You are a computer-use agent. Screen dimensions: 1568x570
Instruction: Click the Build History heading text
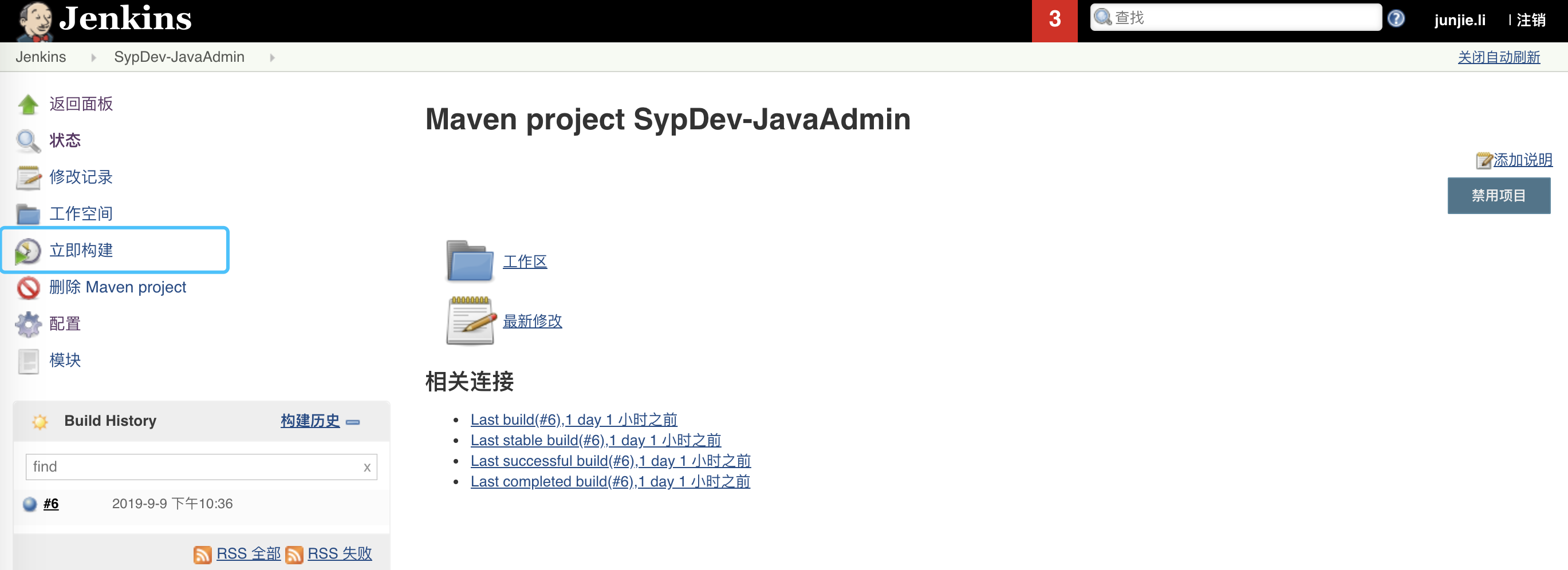point(110,421)
